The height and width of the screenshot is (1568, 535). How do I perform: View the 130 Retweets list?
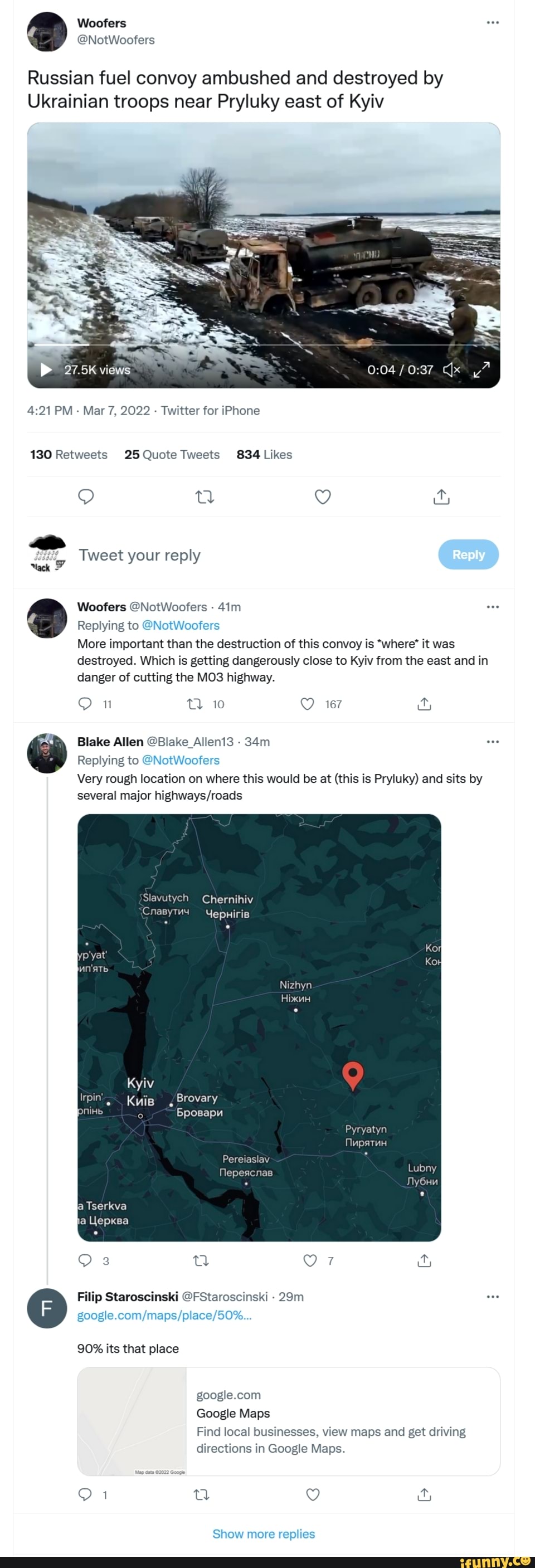pyautogui.click(x=69, y=455)
